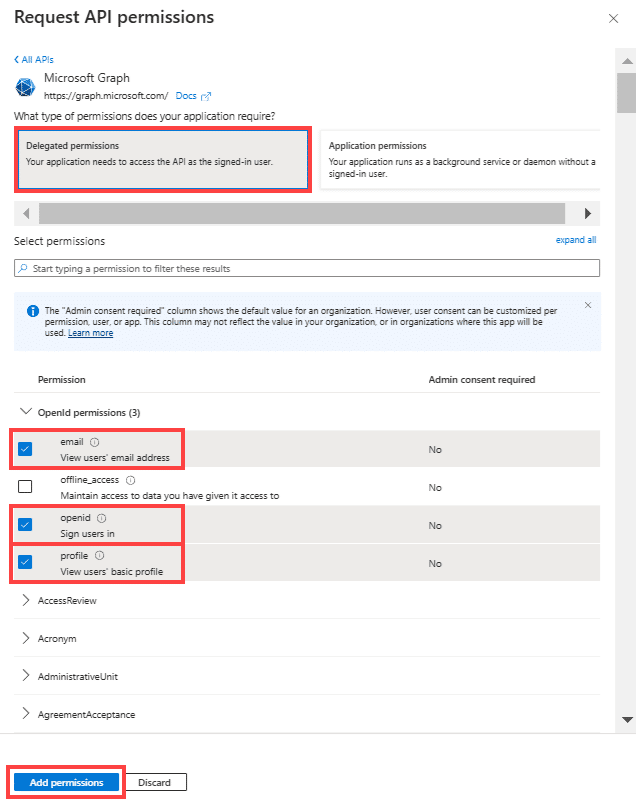Click the Microsoft Graph logo icon
This screenshot has width=636, height=801.
(x=25, y=86)
